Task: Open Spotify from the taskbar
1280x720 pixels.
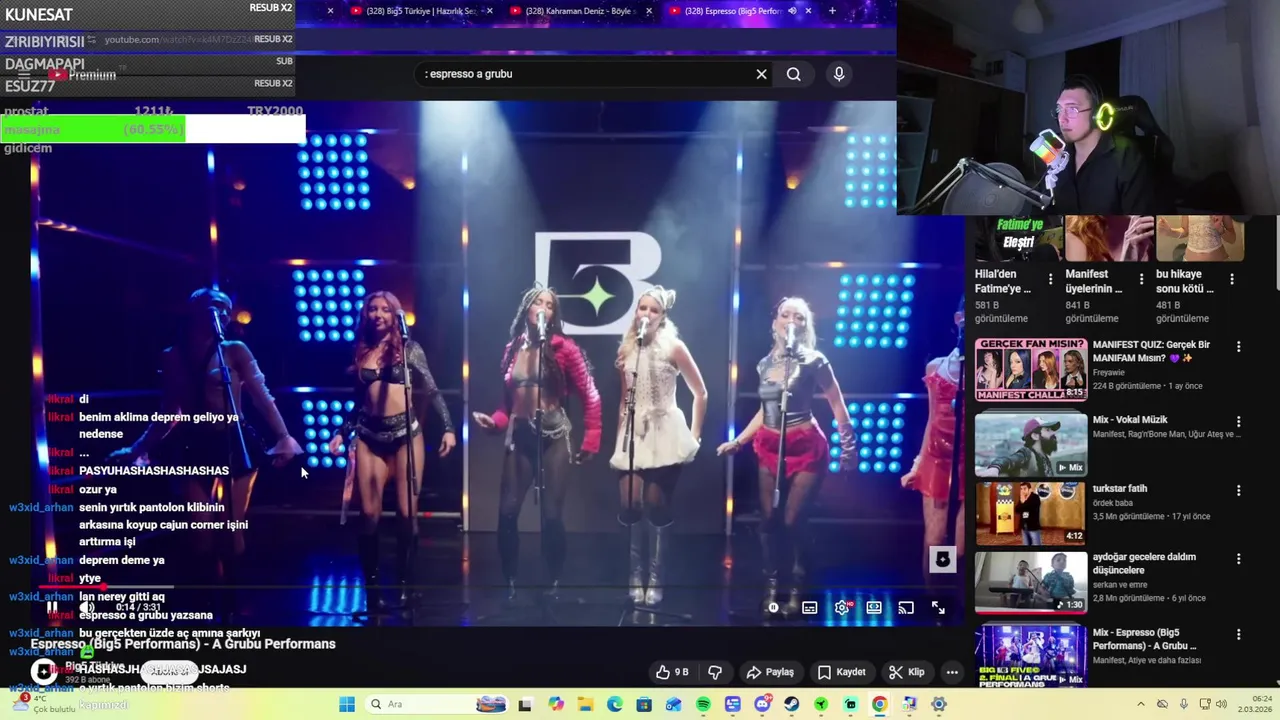Action: tap(703, 704)
